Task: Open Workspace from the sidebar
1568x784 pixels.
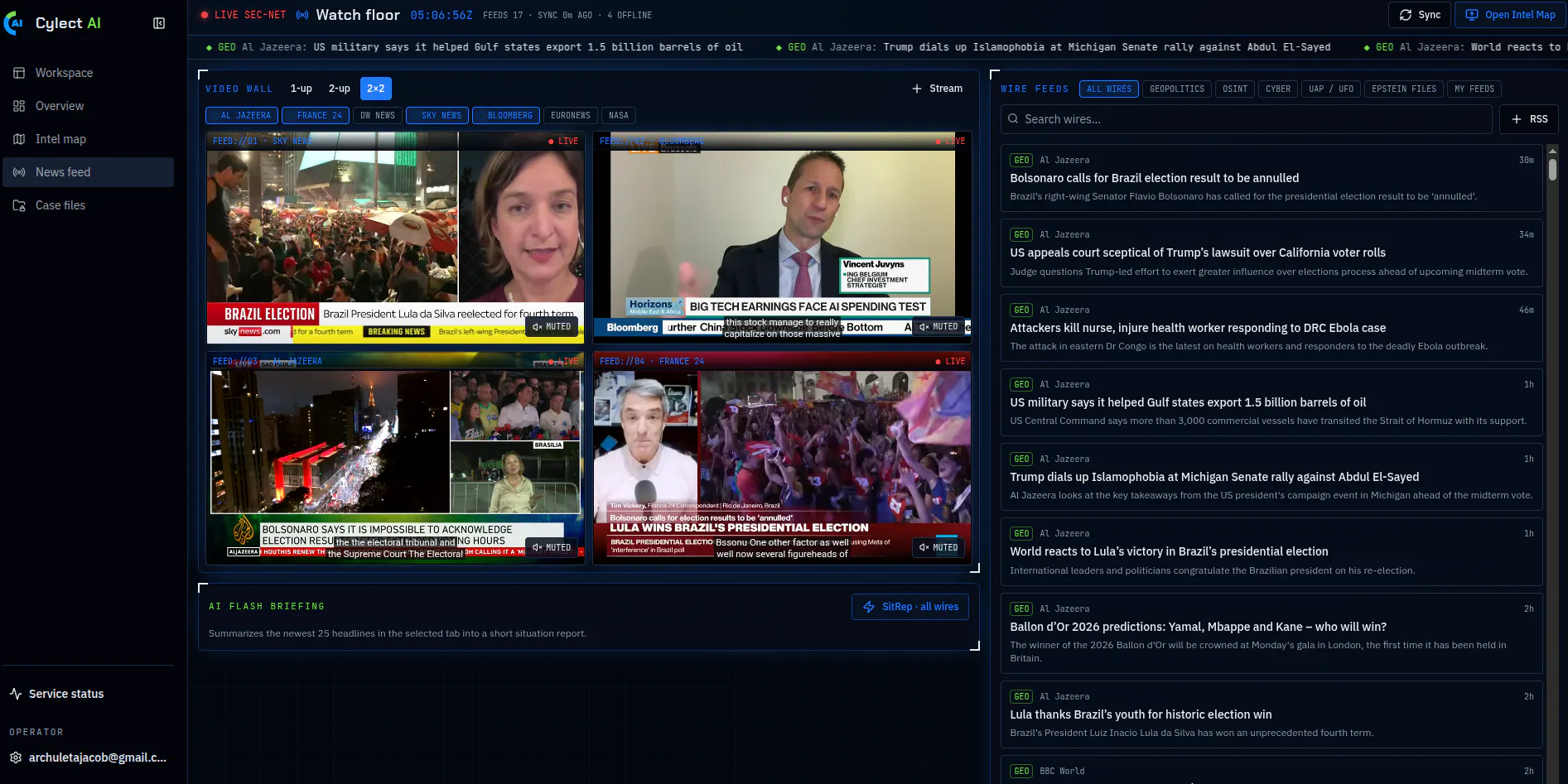Action: coord(88,73)
